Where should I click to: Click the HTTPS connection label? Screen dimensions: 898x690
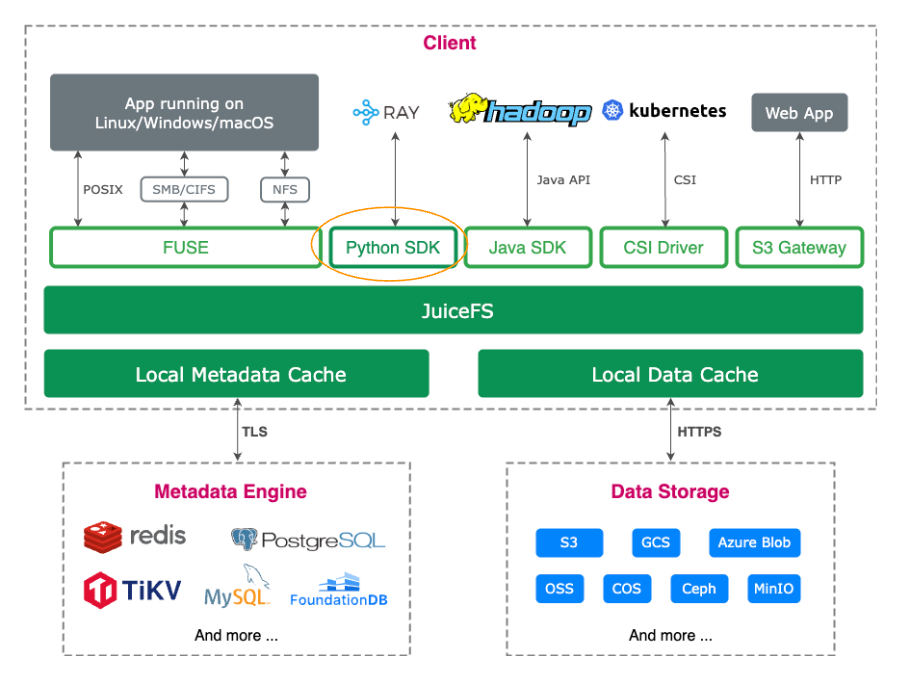pyautogui.click(x=699, y=431)
